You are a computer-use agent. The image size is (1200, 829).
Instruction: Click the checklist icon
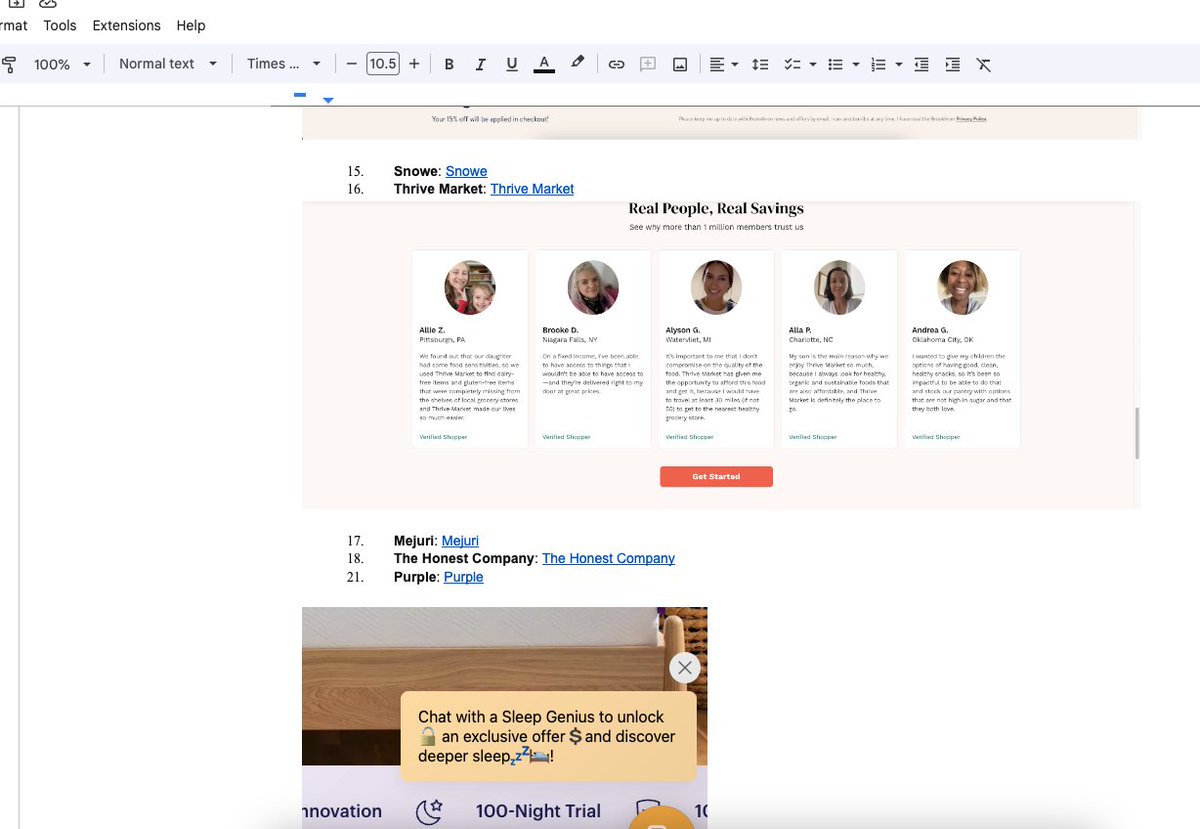coord(792,64)
